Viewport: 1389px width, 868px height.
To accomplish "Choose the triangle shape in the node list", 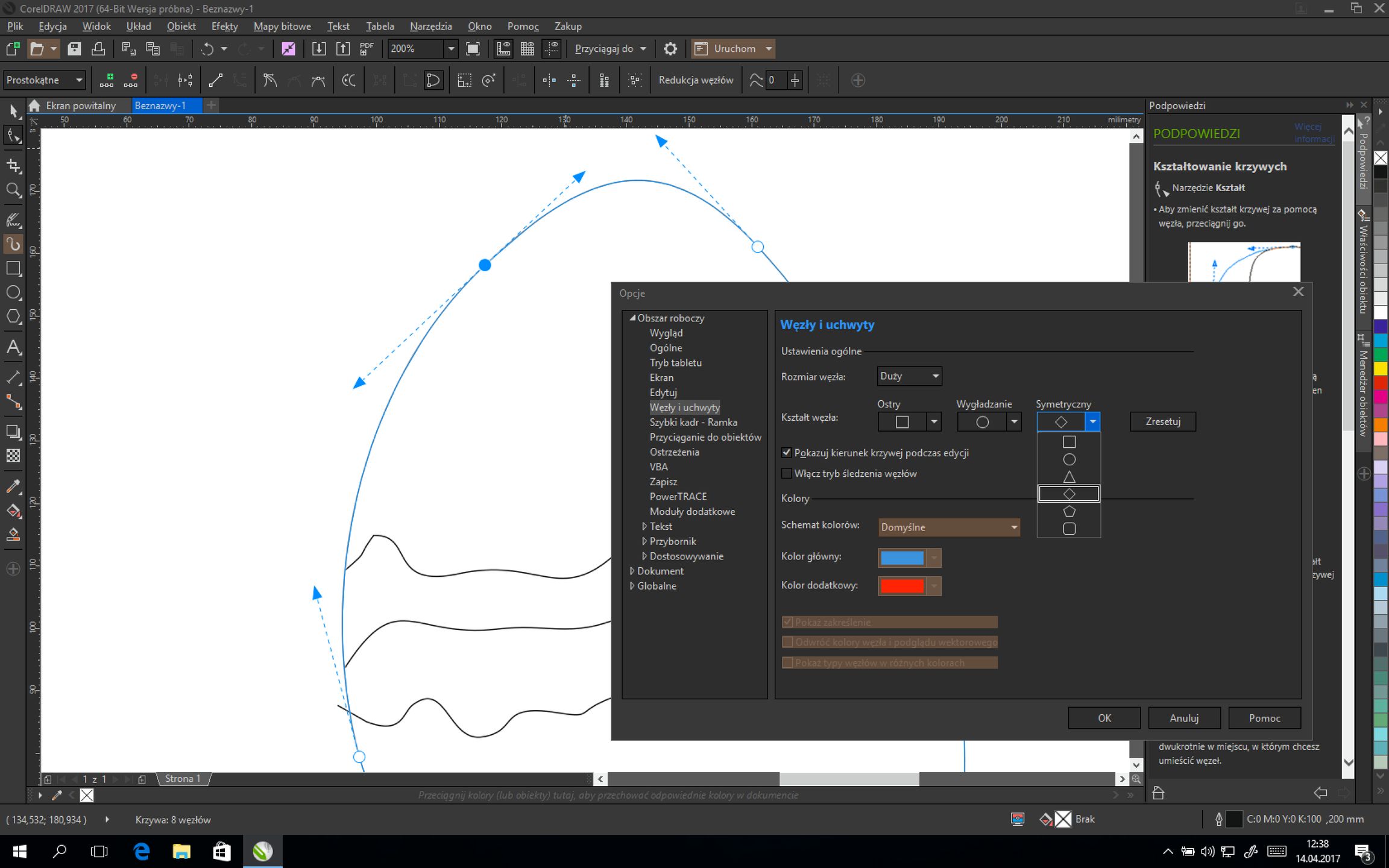I will [1069, 477].
